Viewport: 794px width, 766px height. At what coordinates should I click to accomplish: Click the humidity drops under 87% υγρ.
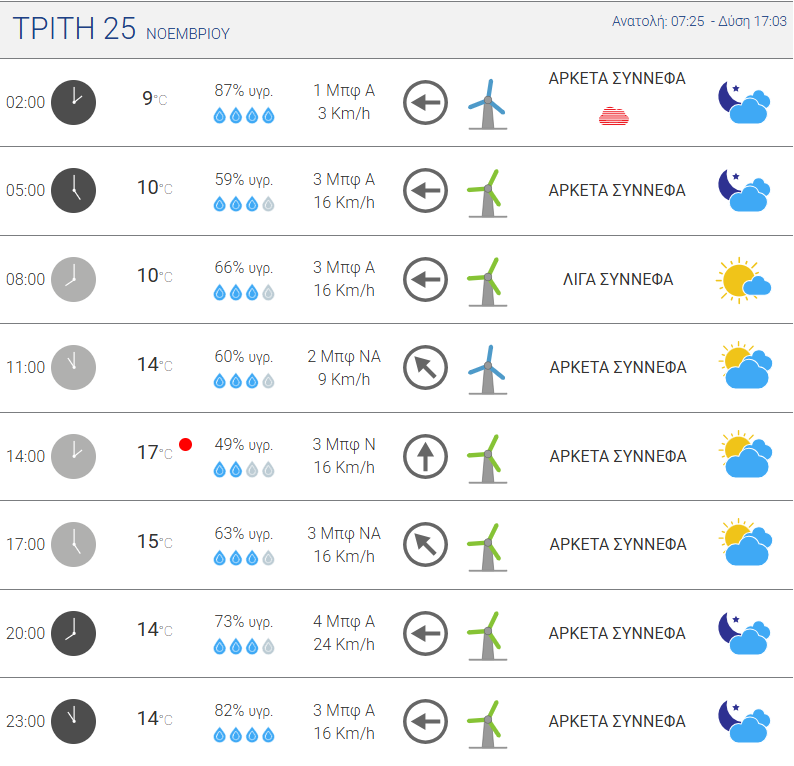244,116
